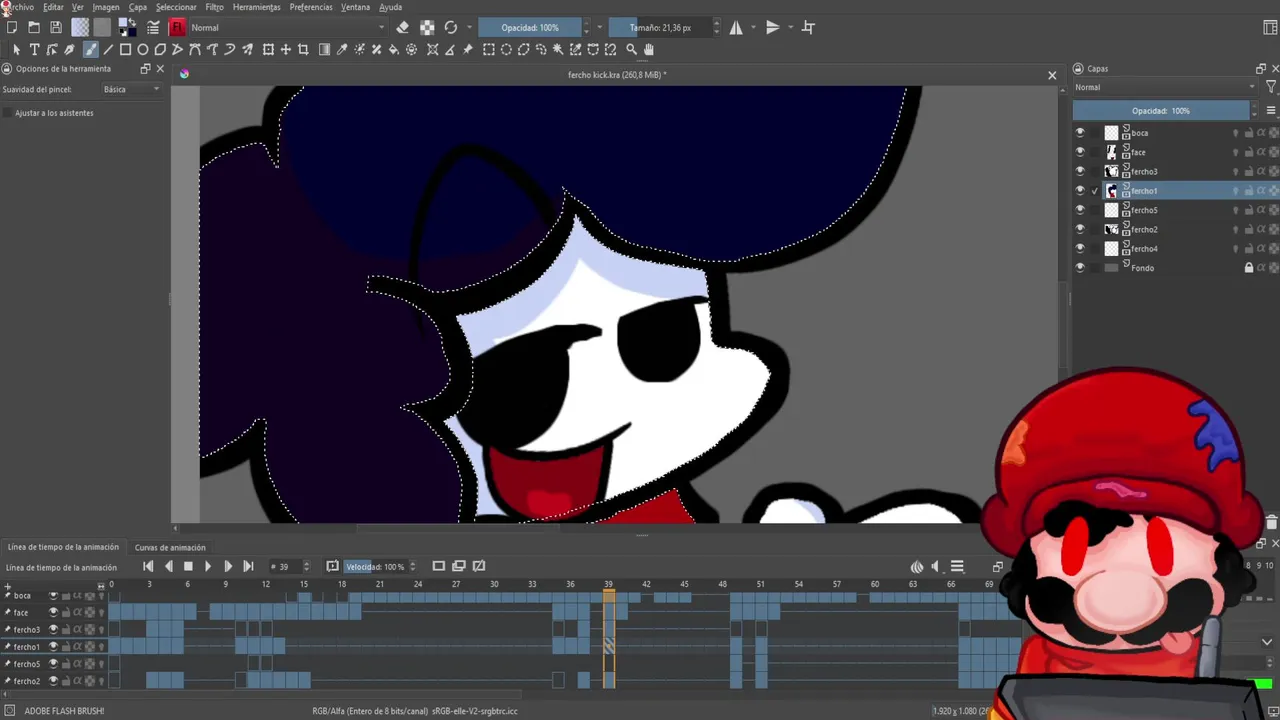Toggle preserve alpha button

(427, 27)
